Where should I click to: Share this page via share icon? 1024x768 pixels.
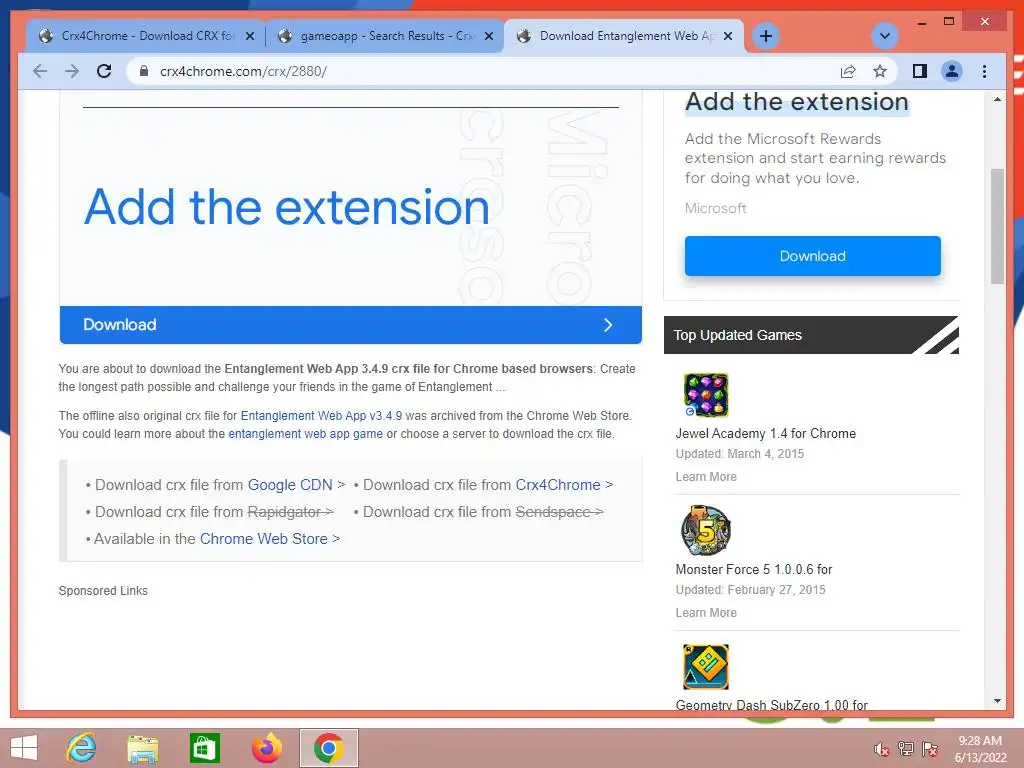click(x=848, y=71)
